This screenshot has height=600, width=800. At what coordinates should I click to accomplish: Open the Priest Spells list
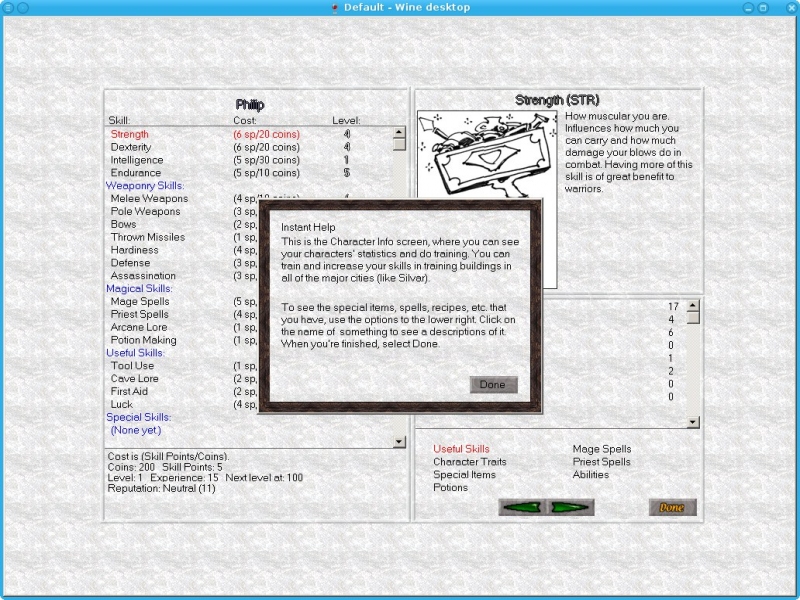[601, 462]
